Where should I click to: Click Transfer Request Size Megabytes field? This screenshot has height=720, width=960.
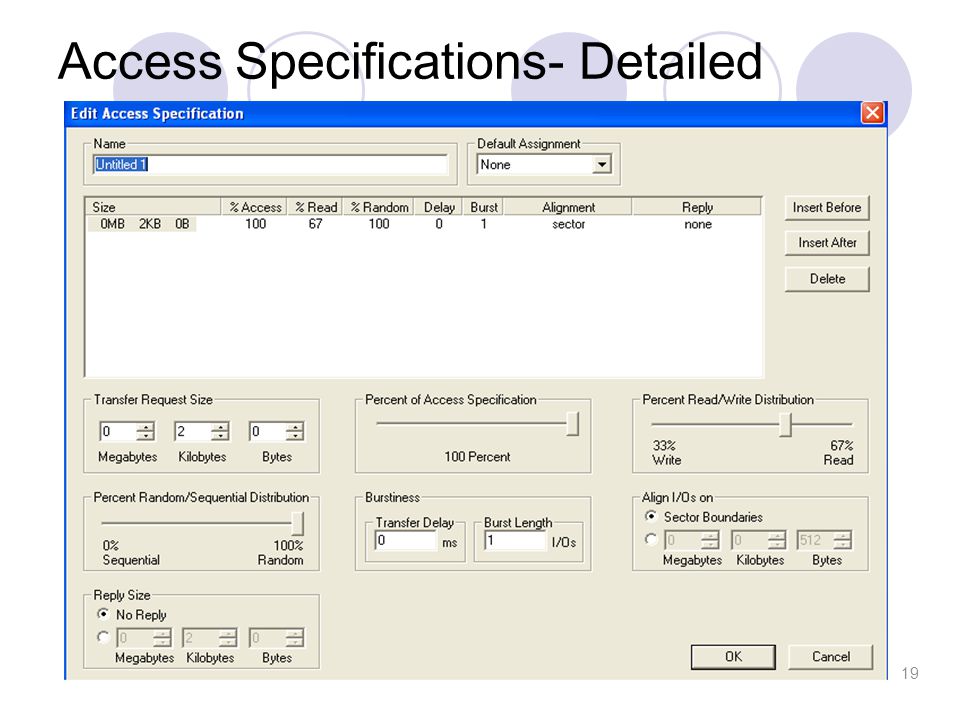[x=118, y=432]
